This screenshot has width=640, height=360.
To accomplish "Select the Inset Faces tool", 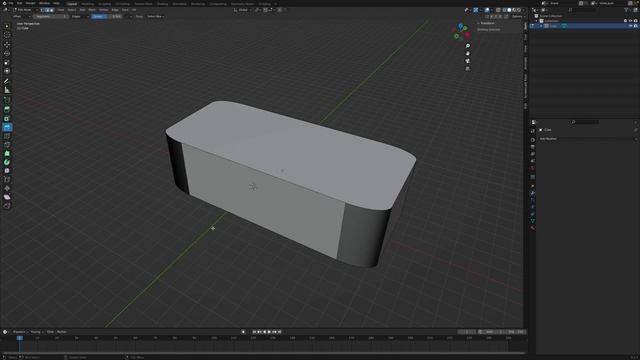I will point(7,118).
